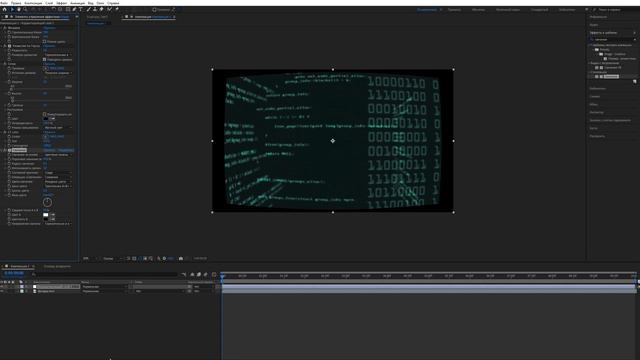Open the Файл menu
The image size is (640, 360).
[x=4, y=3]
